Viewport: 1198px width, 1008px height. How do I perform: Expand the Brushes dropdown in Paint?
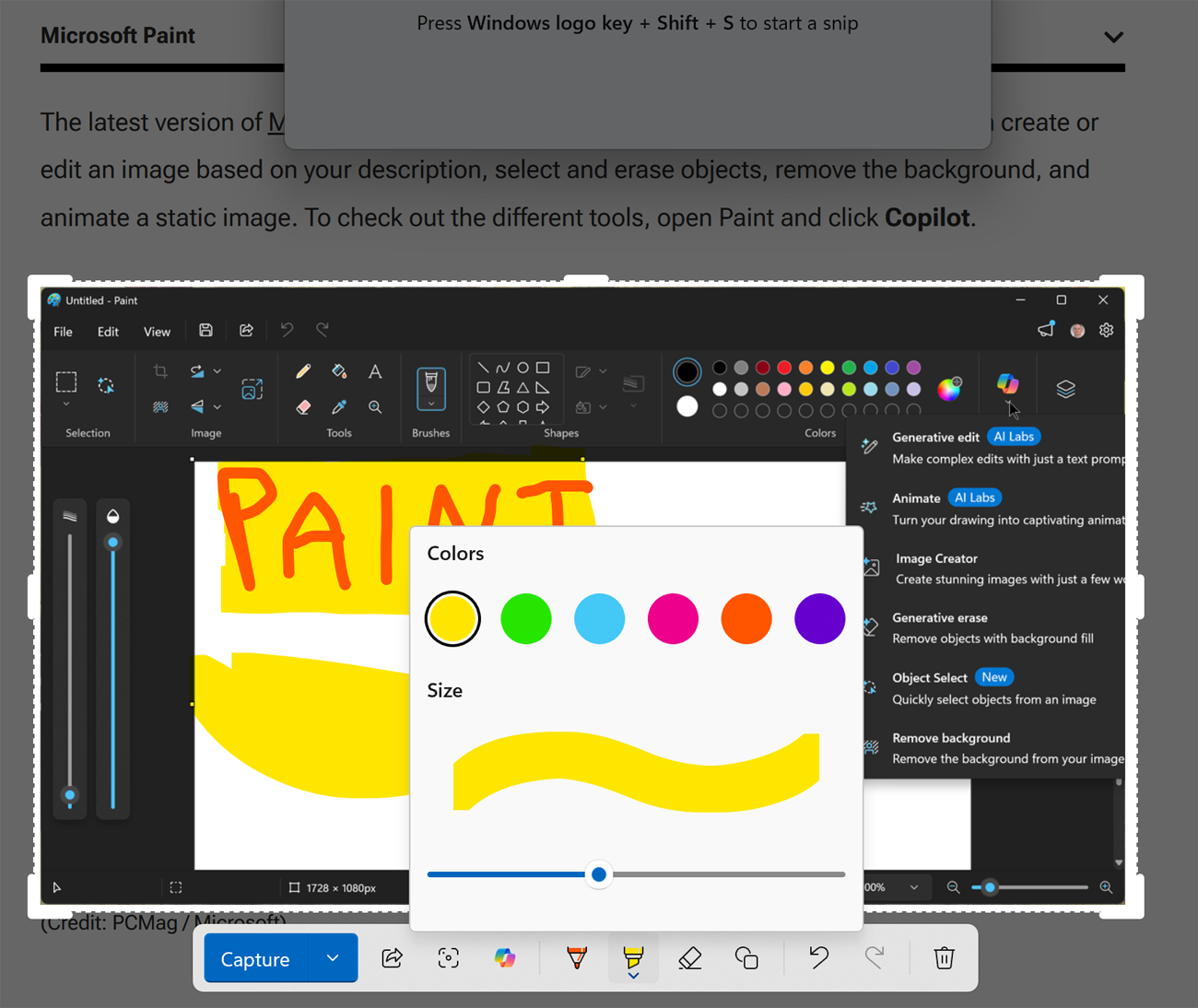click(x=430, y=404)
